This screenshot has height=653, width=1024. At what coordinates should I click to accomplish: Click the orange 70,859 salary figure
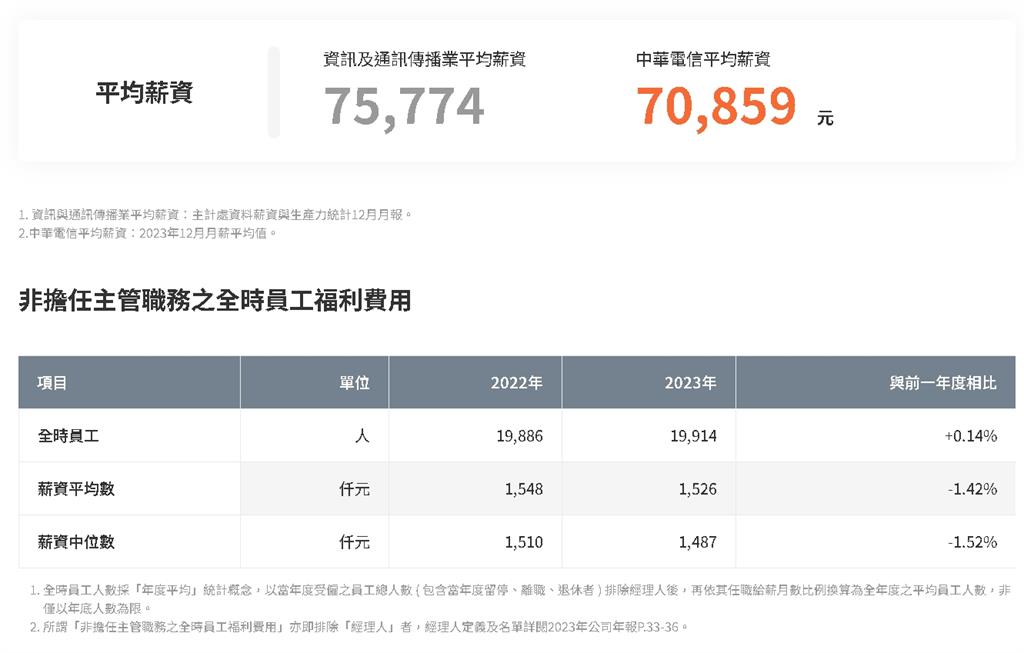pos(716,106)
